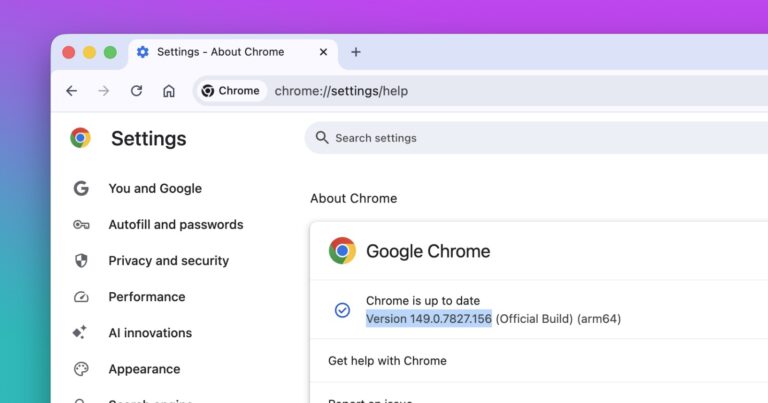
Task: Reload the page with the refresh icon
Action: (x=136, y=91)
